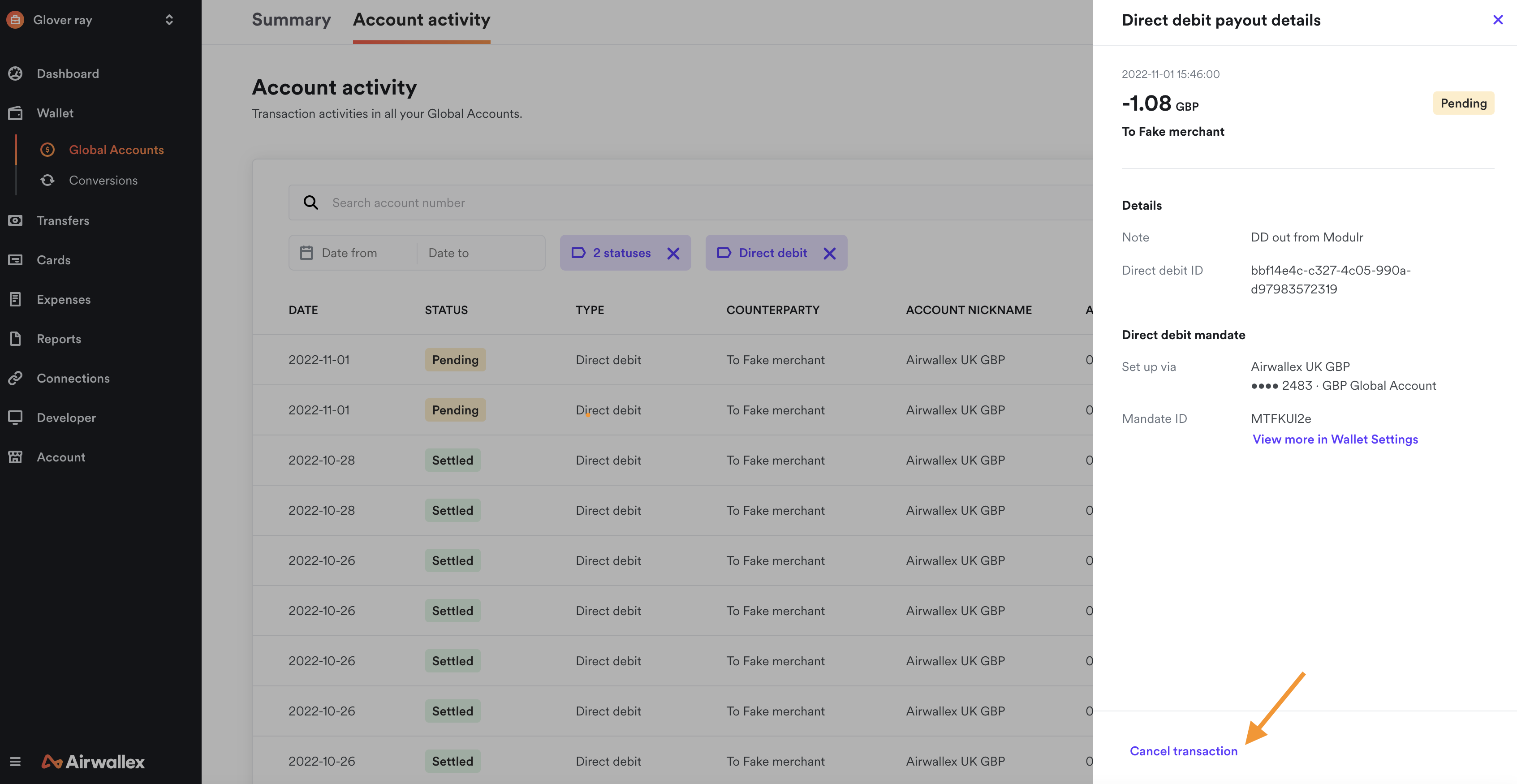This screenshot has height=784, width=1517.
Task: Click the Airwallex logo
Action: pos(93,762)
